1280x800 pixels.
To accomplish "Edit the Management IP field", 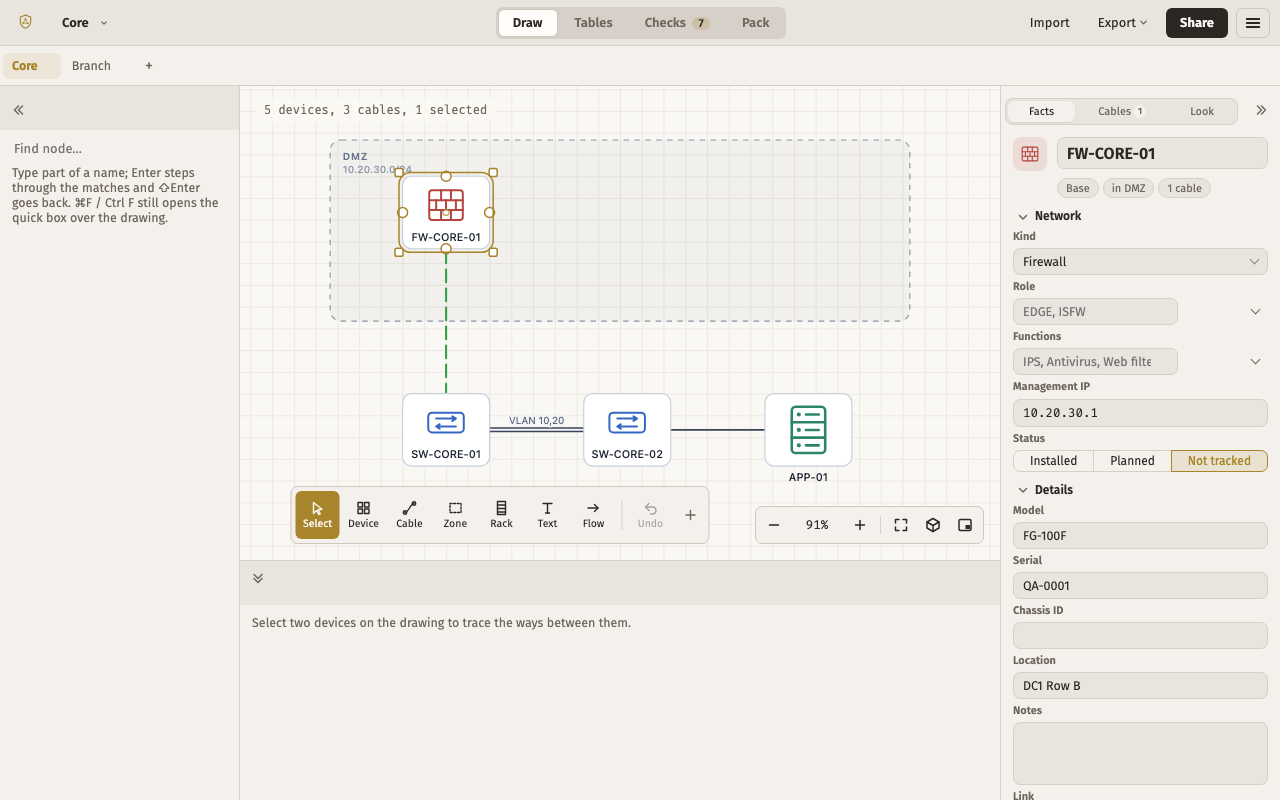I will click(x=1140, y=413).
